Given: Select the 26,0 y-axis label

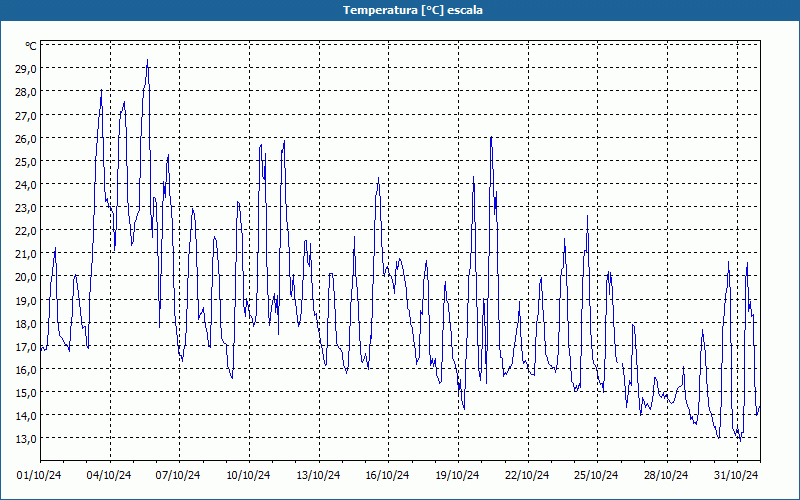Looking at the screenshot, I should tap(26, 138).
